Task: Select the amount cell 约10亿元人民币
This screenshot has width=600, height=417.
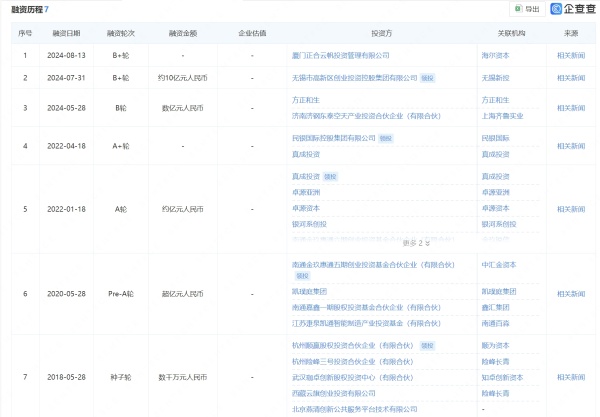Action: (x=183, y=78)
